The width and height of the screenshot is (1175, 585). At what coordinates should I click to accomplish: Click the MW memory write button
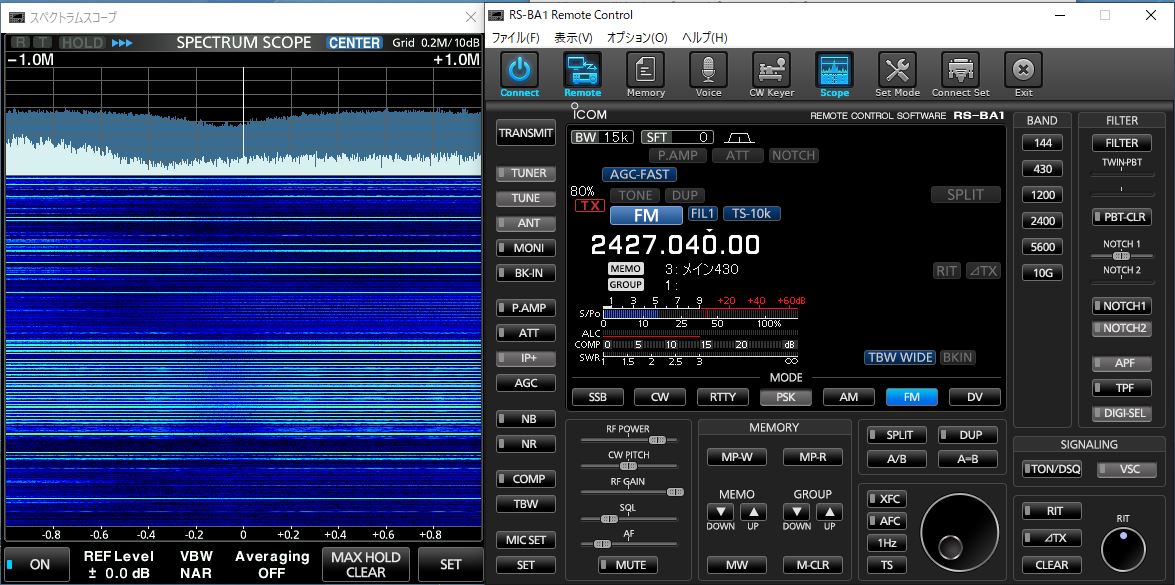(x=737, y=565)
